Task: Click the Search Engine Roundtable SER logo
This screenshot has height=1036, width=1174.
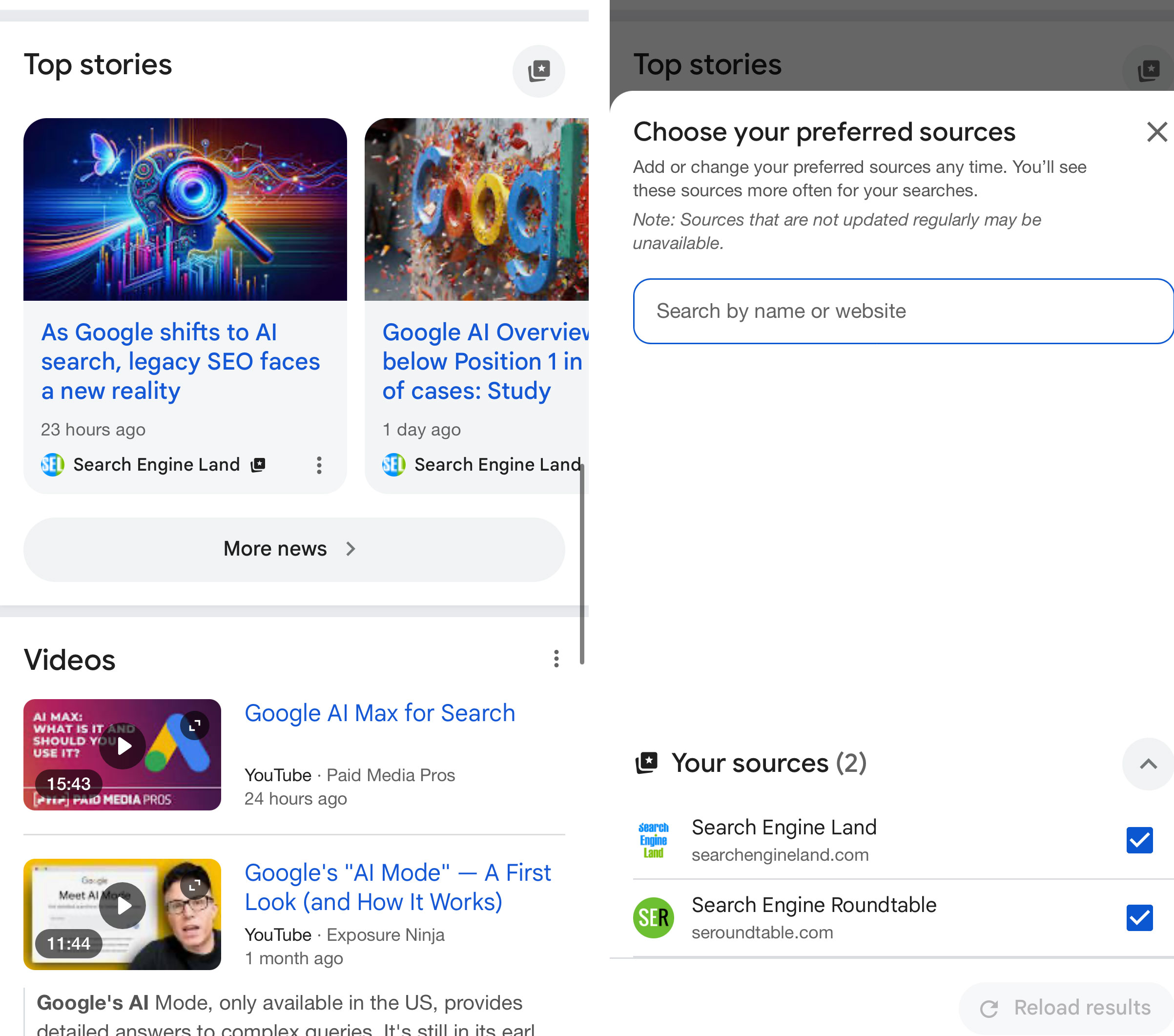Action: pyautogui.click(x=653, y=917)
